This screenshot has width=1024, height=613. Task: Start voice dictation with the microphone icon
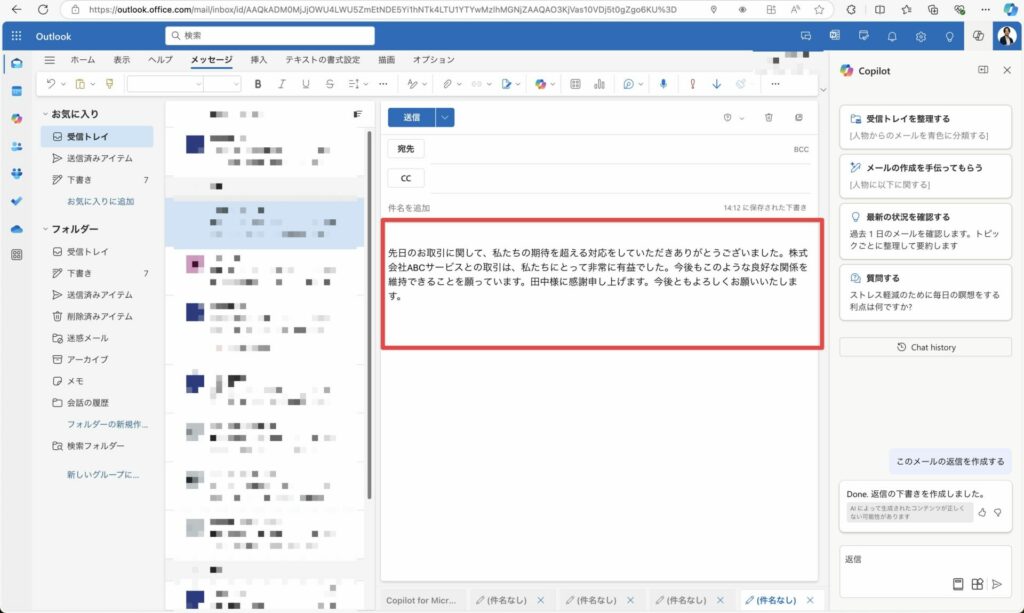663,84
